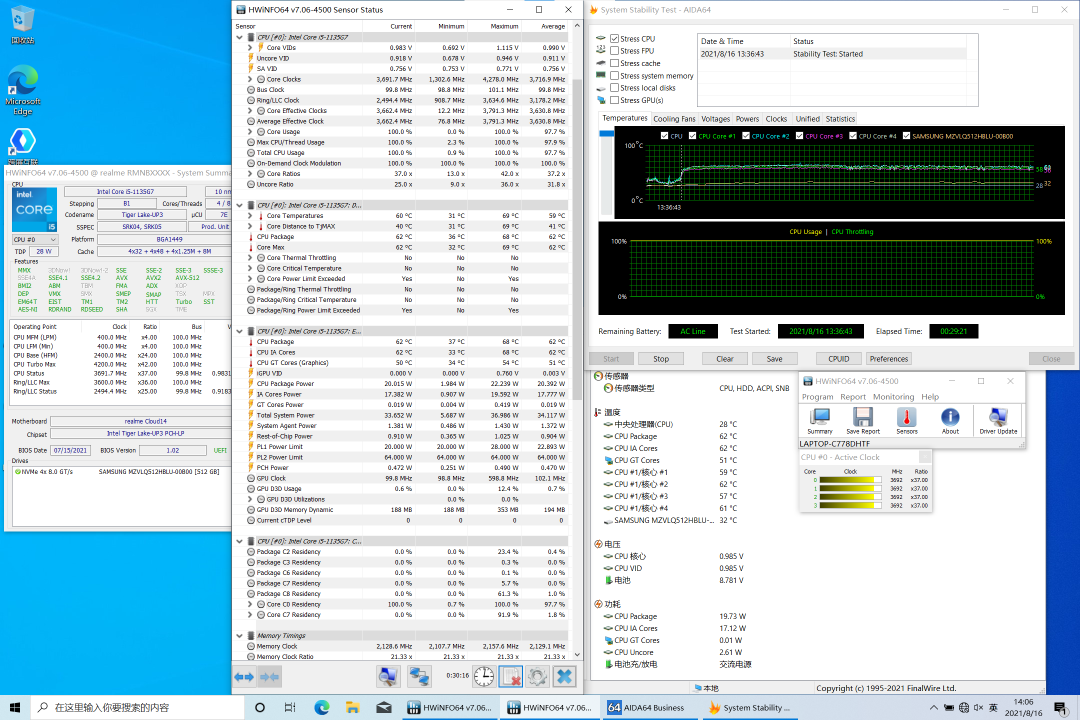1080x720 pixels.
Task: Click the Stop button in AIDA64
Action: pyautogui.click(x=661, y=359)
